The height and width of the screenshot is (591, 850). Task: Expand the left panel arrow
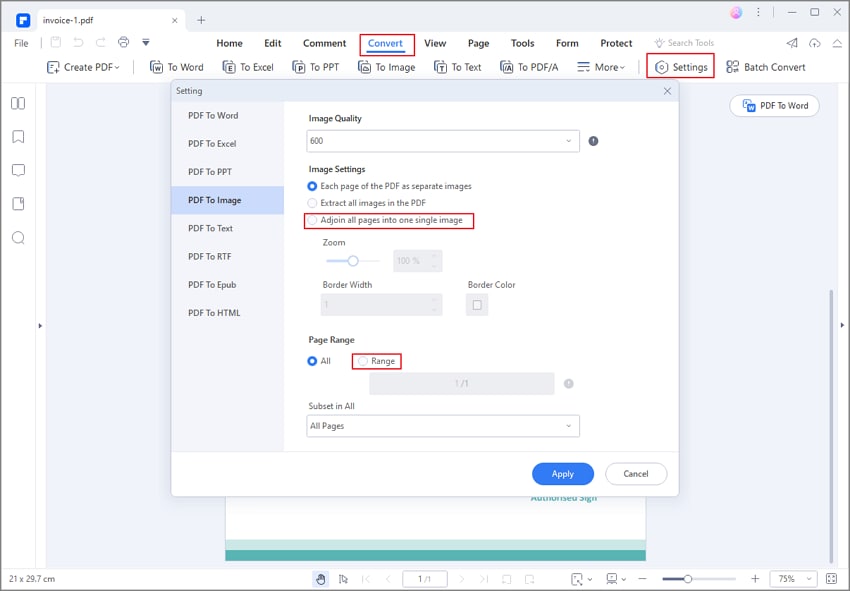click(40, 326)
